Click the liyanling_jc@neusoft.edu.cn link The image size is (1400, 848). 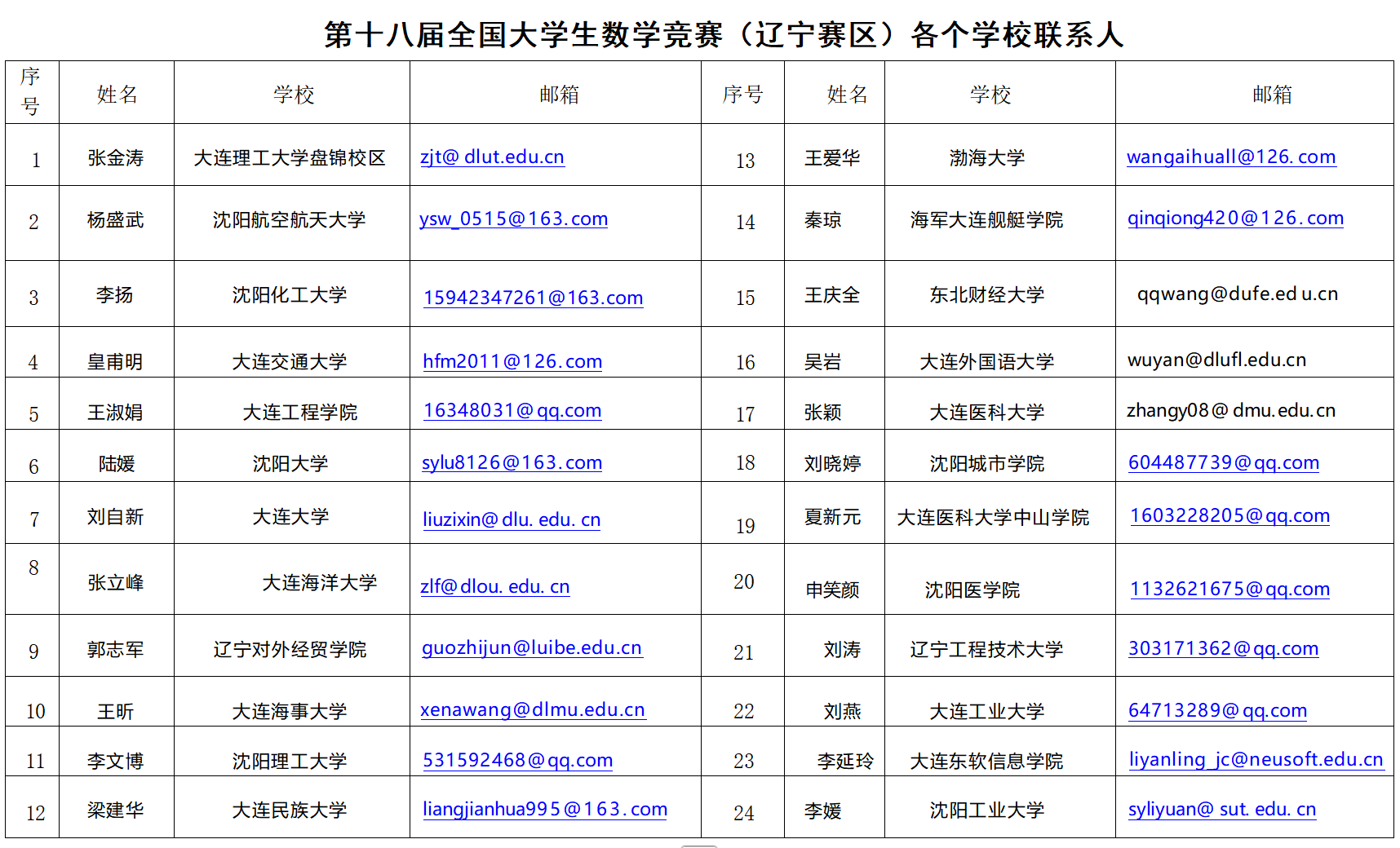click(1256, 759)
